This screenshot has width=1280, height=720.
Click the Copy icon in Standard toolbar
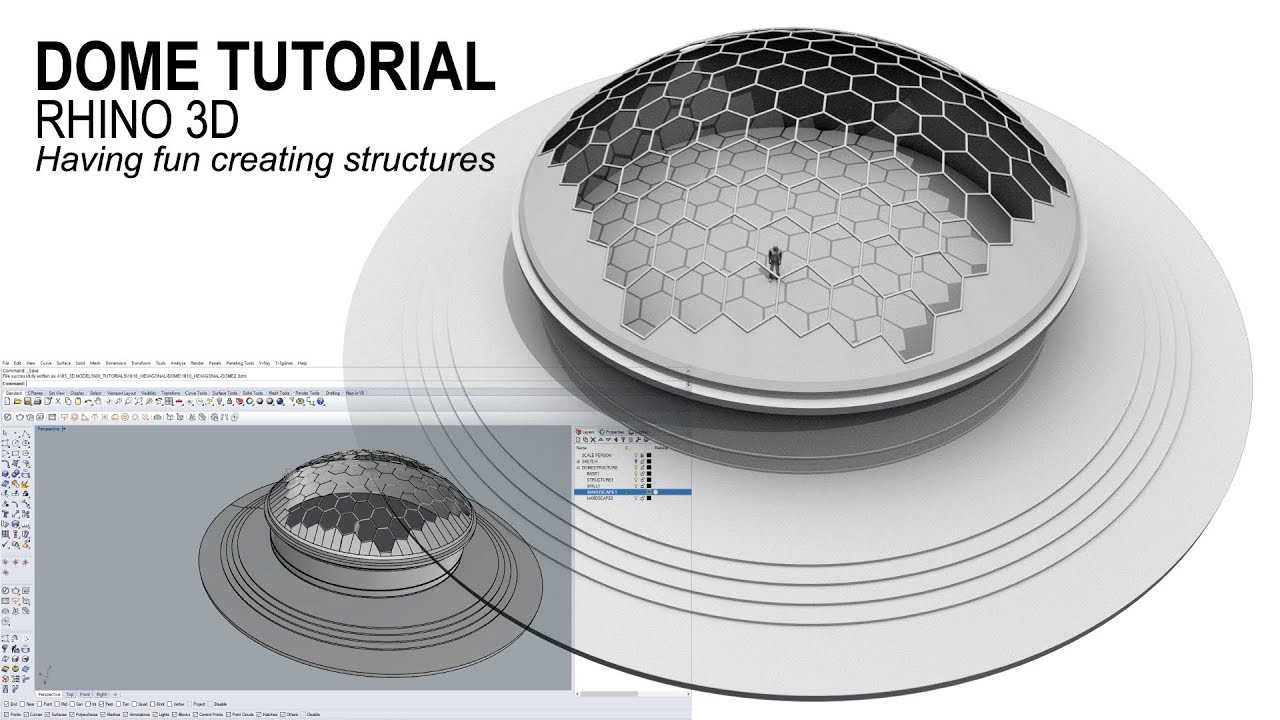click(x=68, y=401)
